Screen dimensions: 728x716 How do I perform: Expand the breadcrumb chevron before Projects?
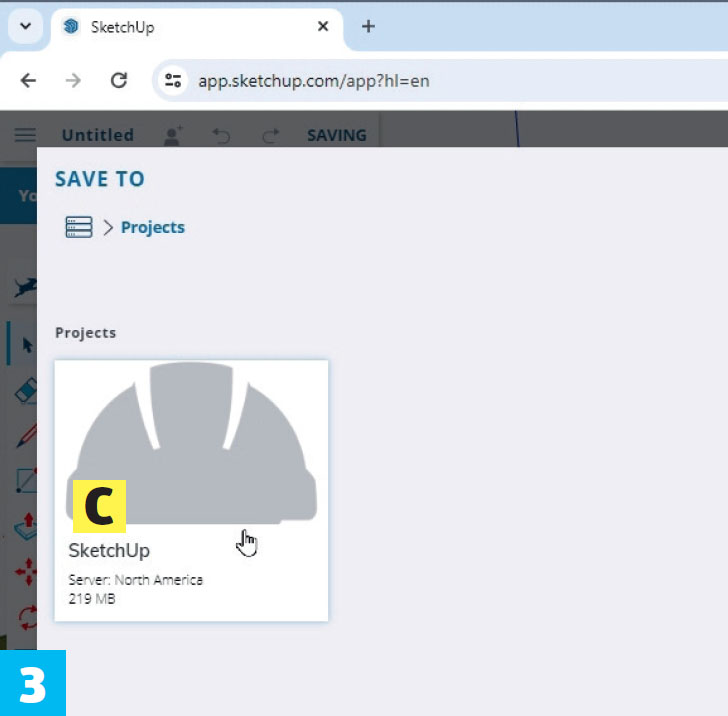pos(108,228)
